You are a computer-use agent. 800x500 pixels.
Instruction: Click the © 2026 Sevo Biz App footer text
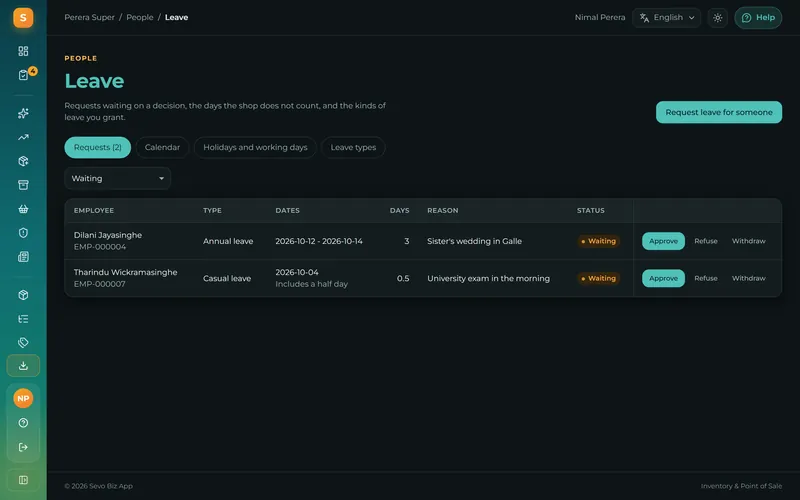(98, 486)
